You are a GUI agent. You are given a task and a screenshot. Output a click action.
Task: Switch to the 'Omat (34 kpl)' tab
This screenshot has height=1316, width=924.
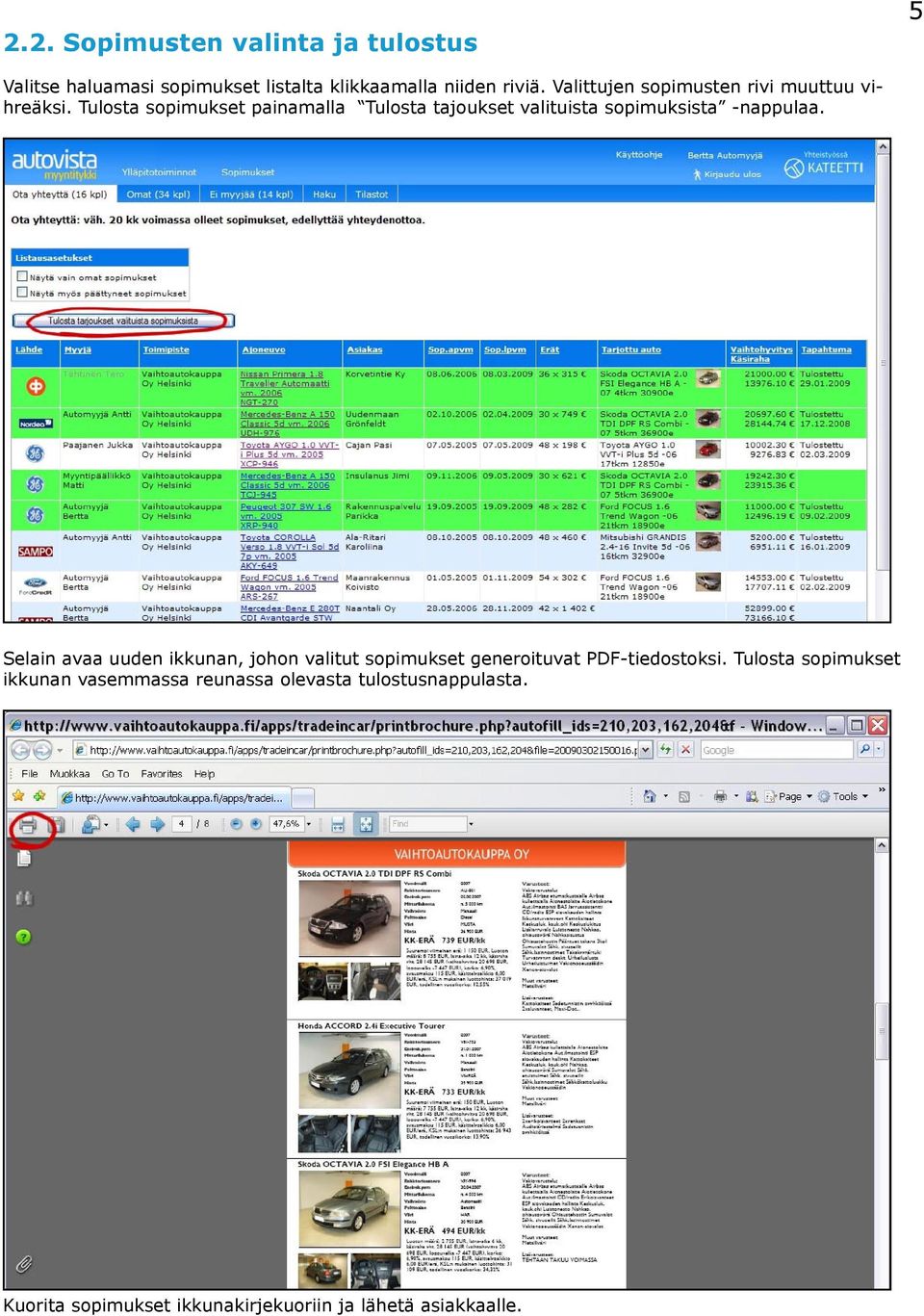pos(159,194)
